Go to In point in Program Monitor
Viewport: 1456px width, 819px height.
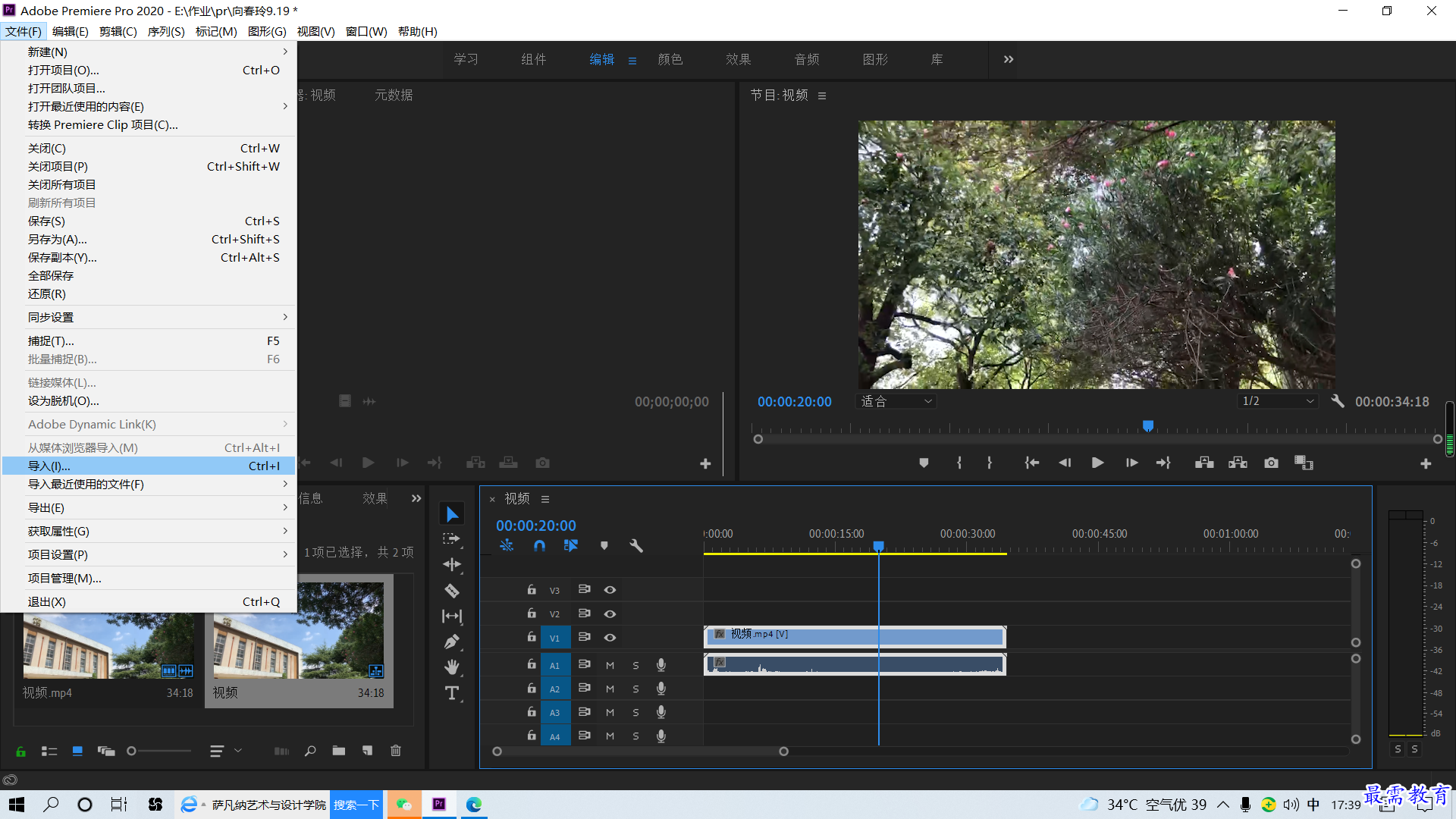click(1031, 463)
